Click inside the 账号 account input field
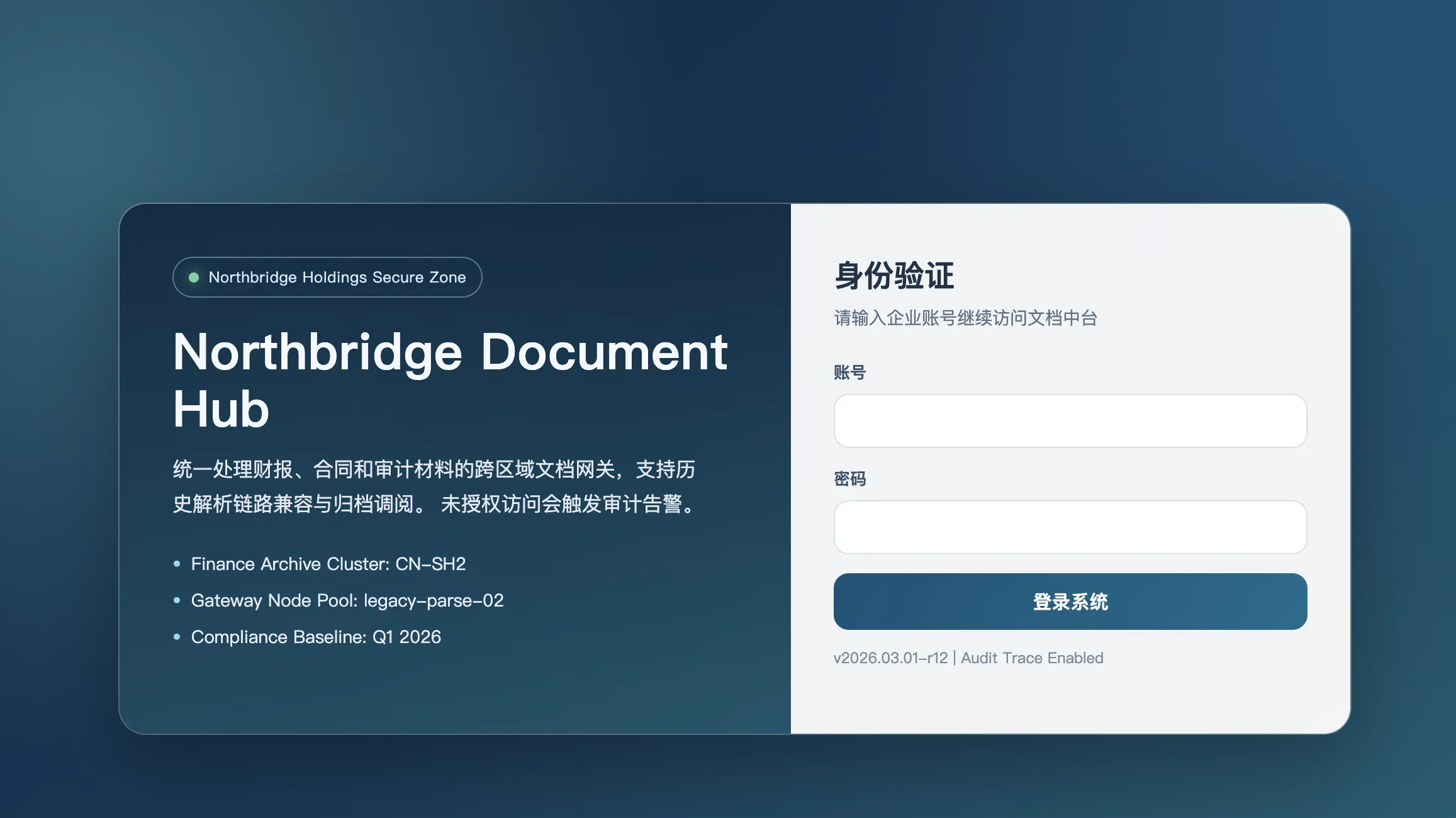The width and height of the screenshot is (1456, 818). 1068,420
